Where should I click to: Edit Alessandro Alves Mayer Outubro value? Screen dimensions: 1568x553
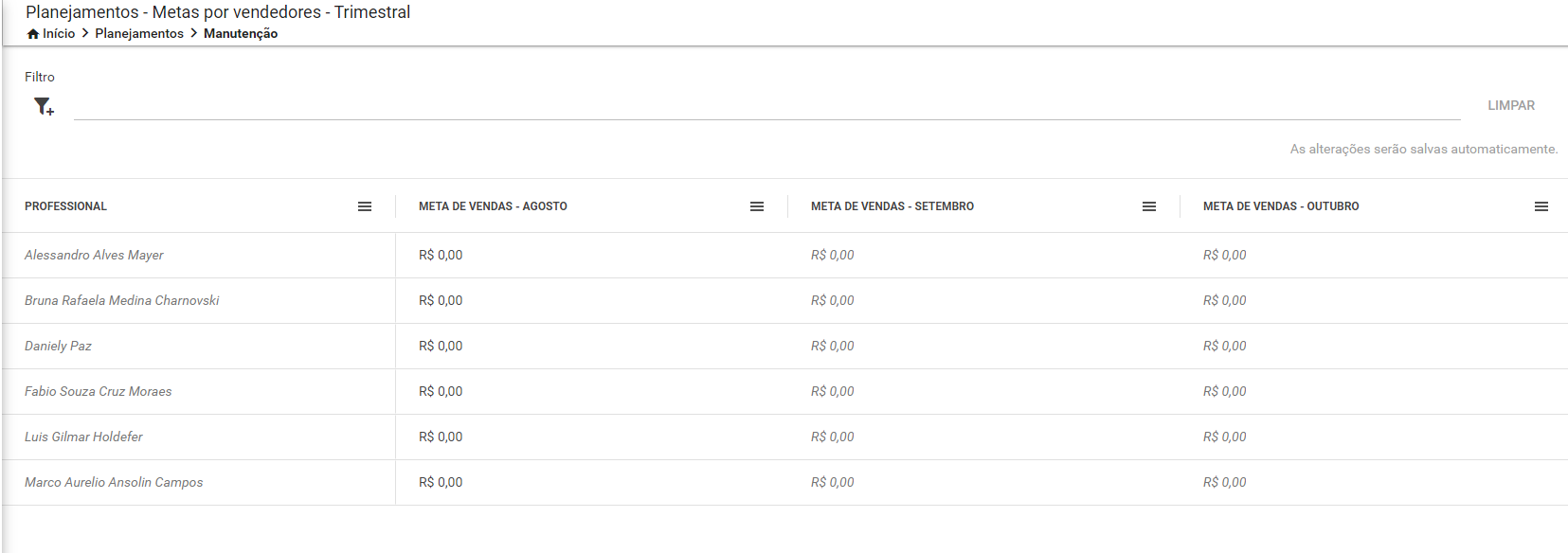click(1225, 256)
